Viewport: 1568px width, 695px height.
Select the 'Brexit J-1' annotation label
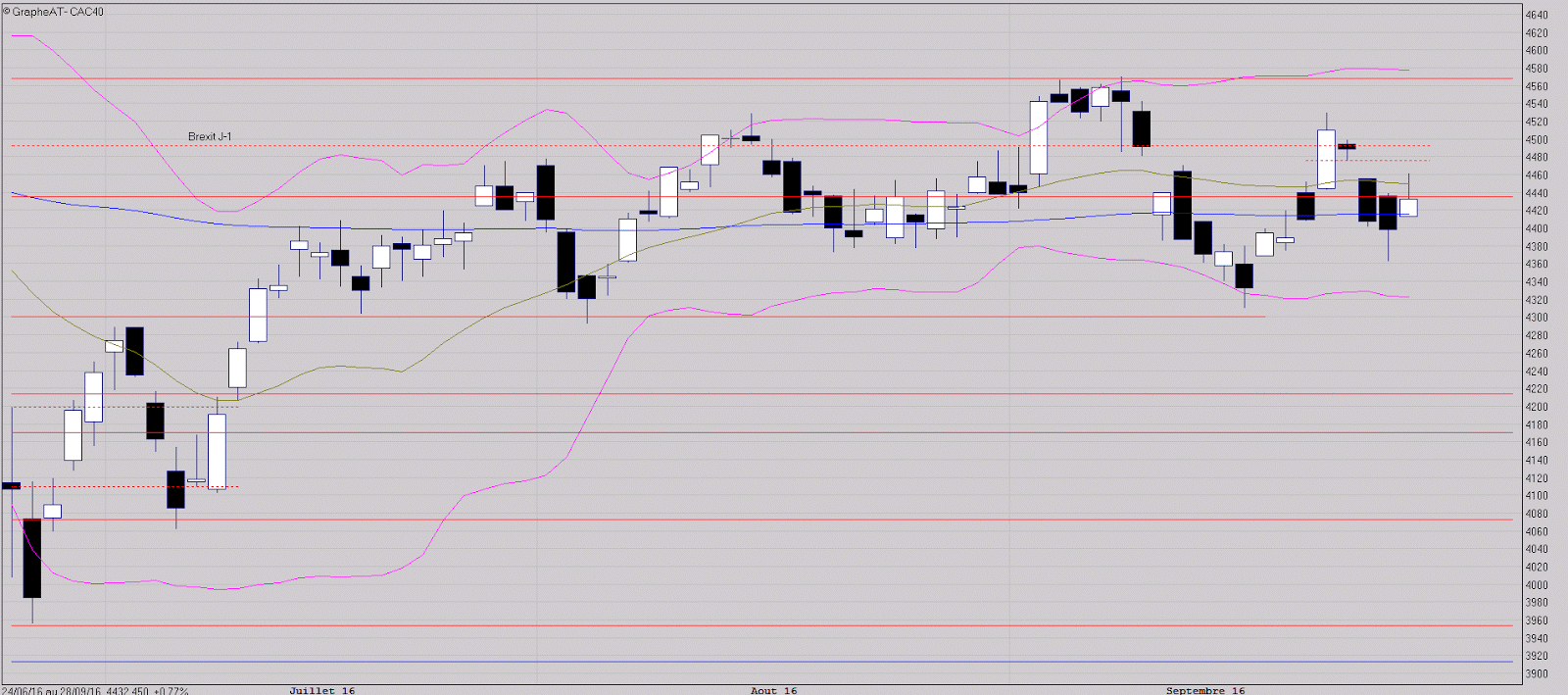210,136
